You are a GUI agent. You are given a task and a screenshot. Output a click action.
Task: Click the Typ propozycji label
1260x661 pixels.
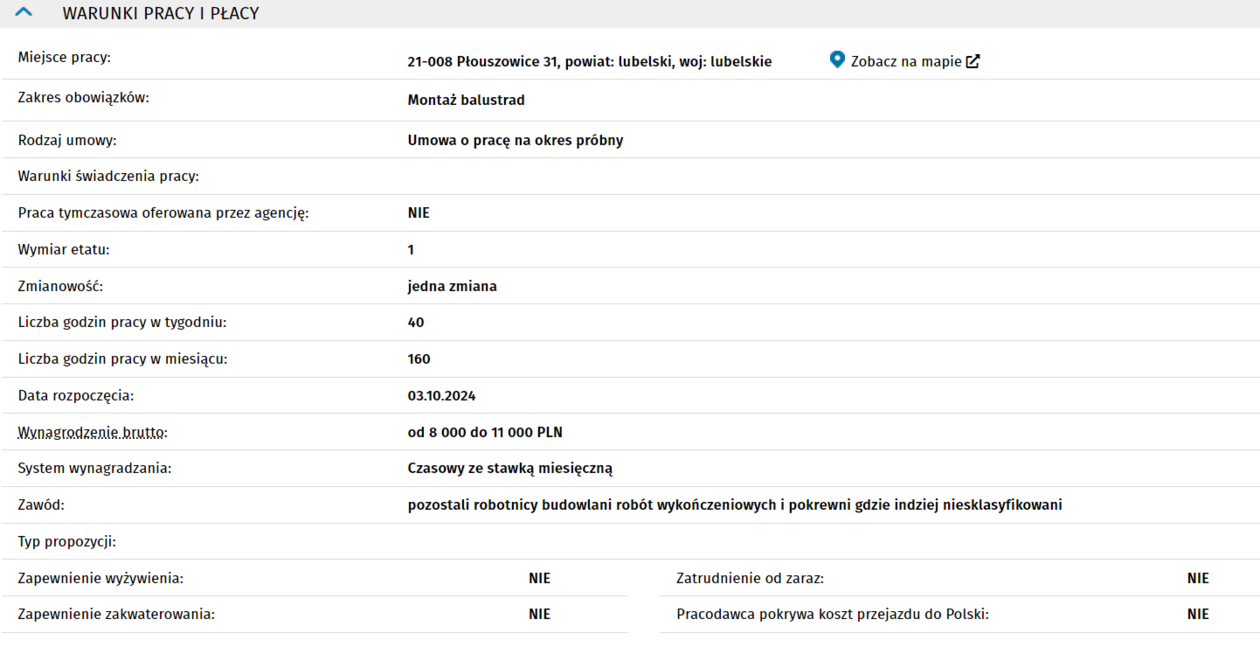tap(67, 542)
